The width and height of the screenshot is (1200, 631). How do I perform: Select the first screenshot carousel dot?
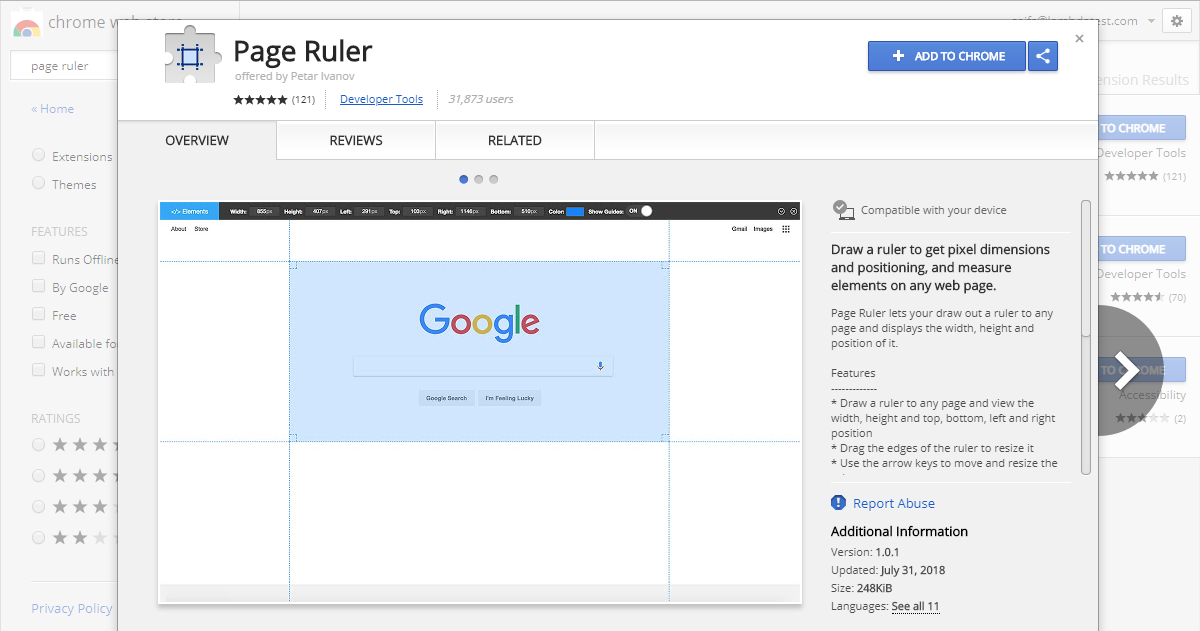coord(464,179)
